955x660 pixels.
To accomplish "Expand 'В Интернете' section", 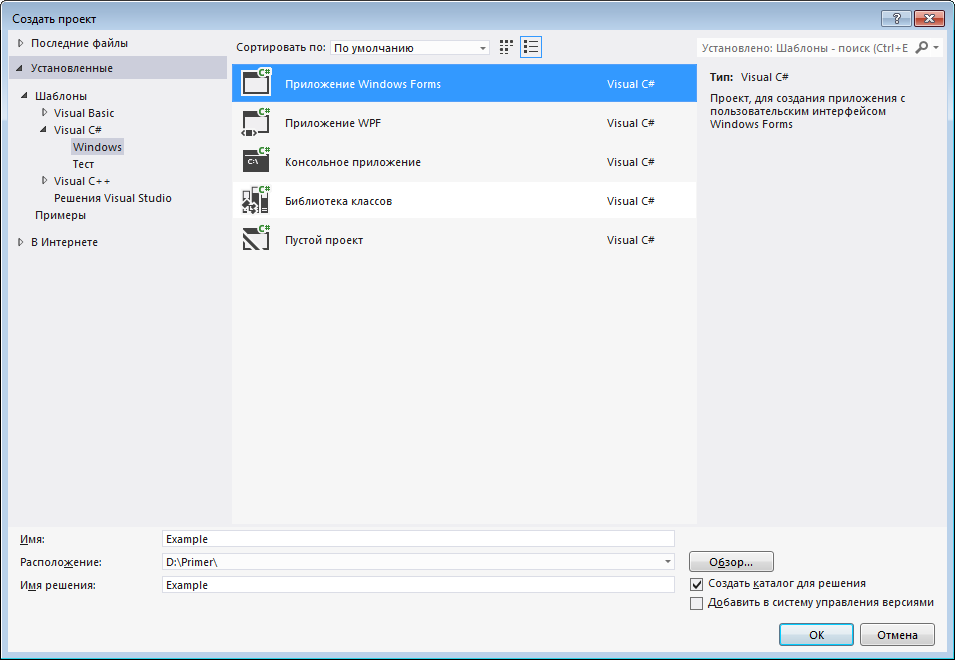I will coord(21,242).
